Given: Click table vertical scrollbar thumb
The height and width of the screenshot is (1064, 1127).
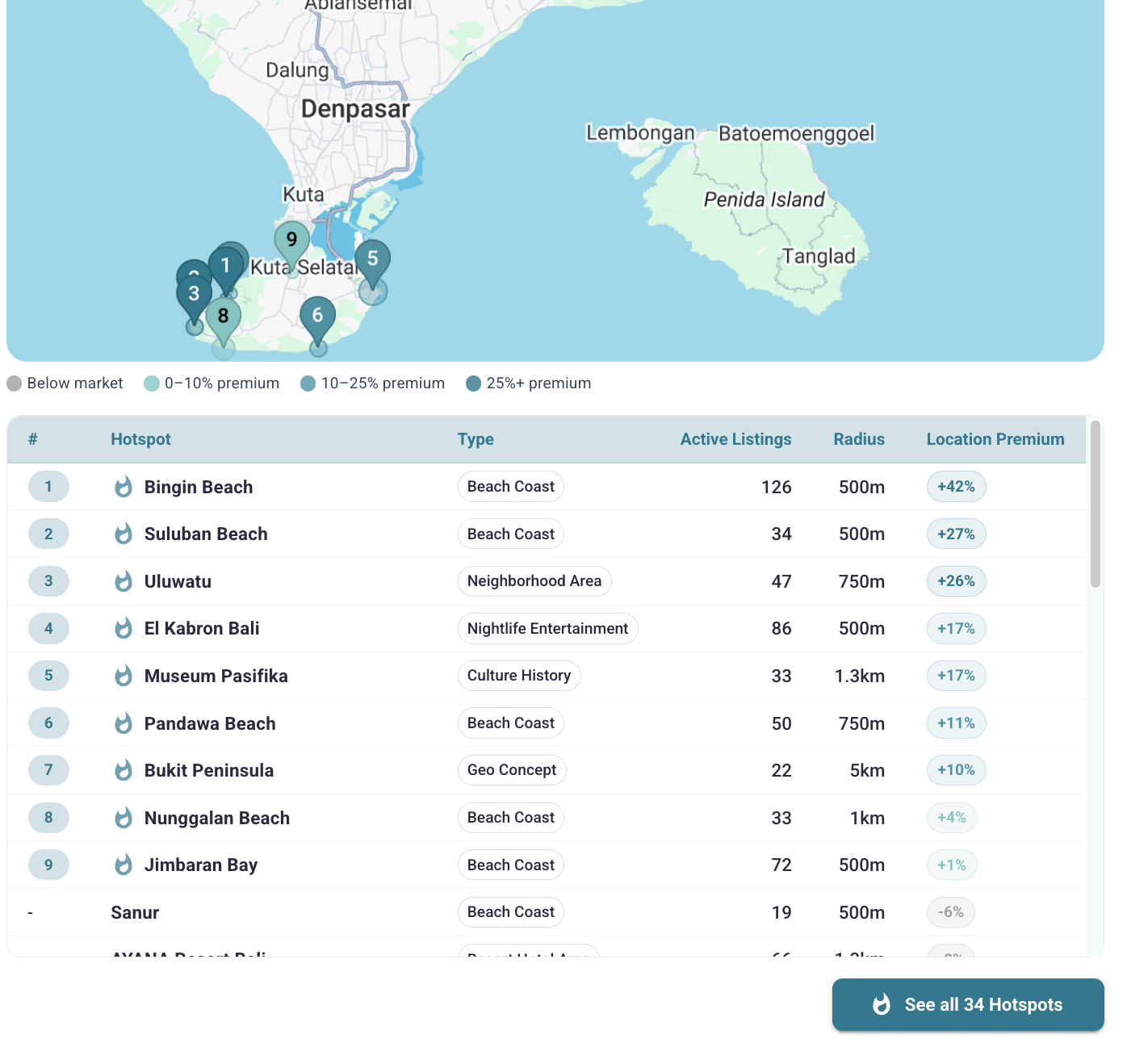Looking at the screenshot, I should (x=1096, y=505).
